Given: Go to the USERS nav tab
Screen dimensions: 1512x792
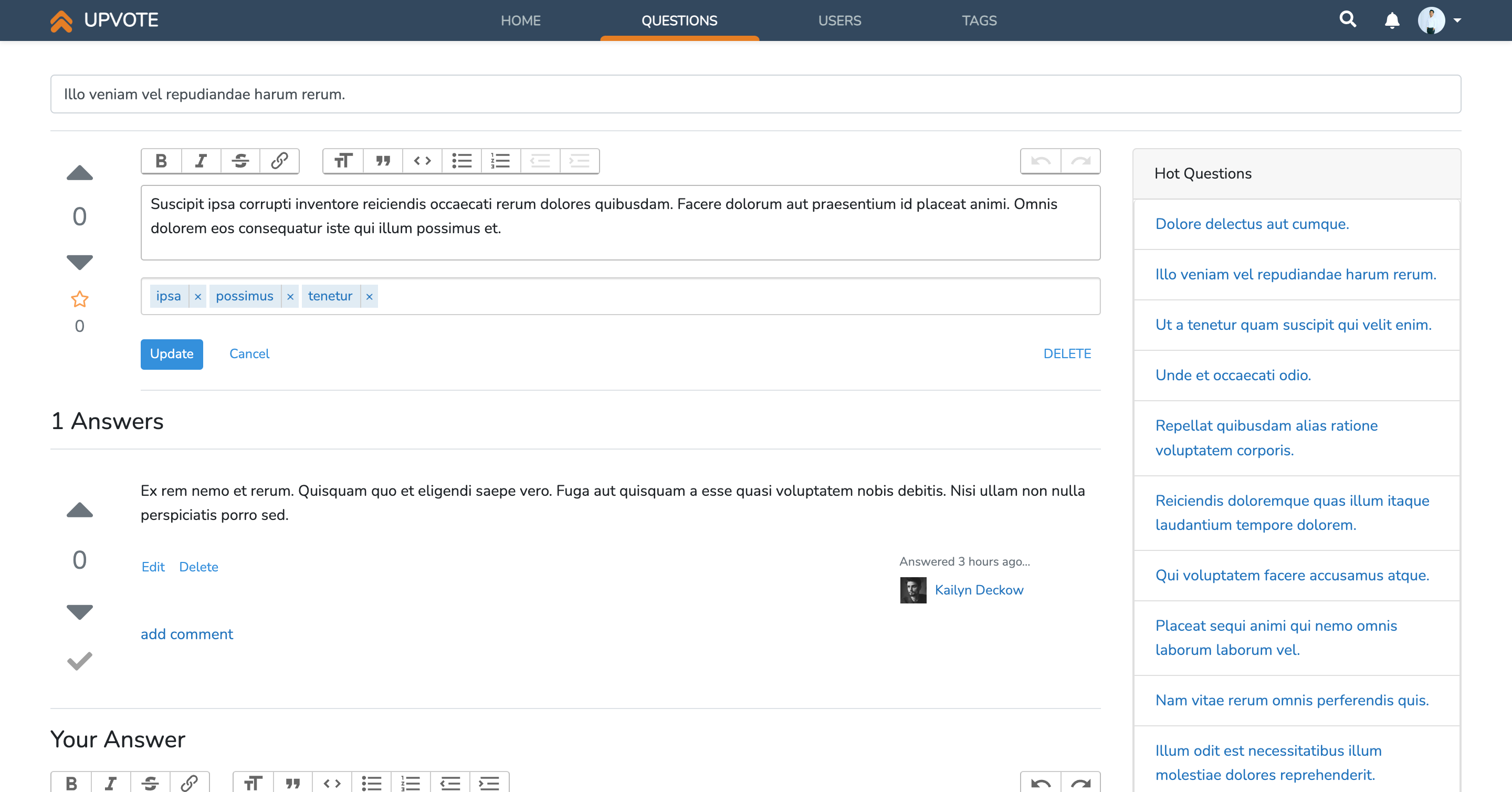Looking at the screenshot, I should pos(839,20).
